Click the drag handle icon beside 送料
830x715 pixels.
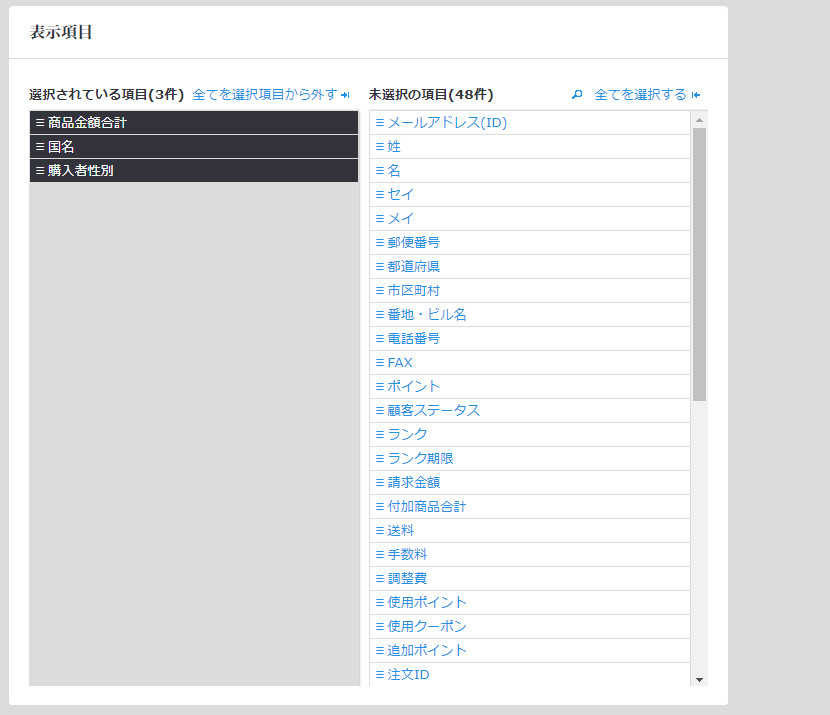tap(380, 531)
